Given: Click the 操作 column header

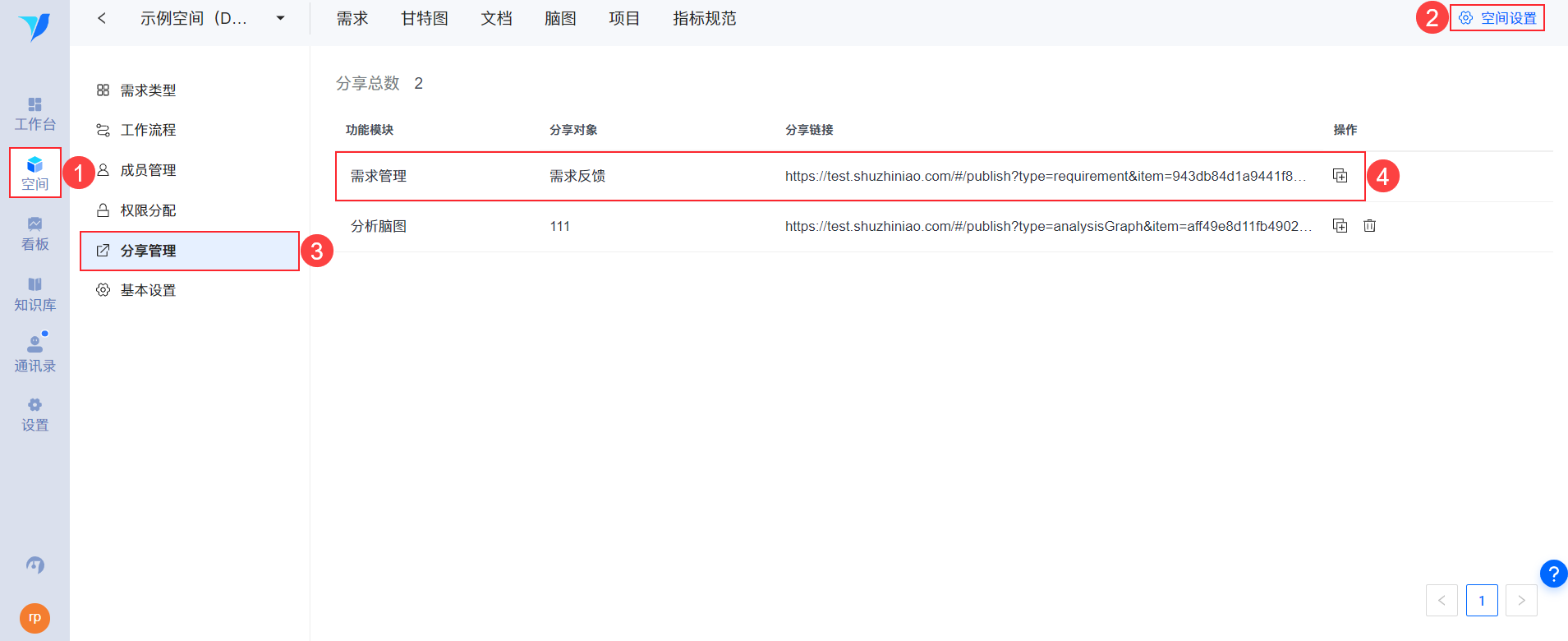Looking at the screenshot, I should [x=1345, y=130].
